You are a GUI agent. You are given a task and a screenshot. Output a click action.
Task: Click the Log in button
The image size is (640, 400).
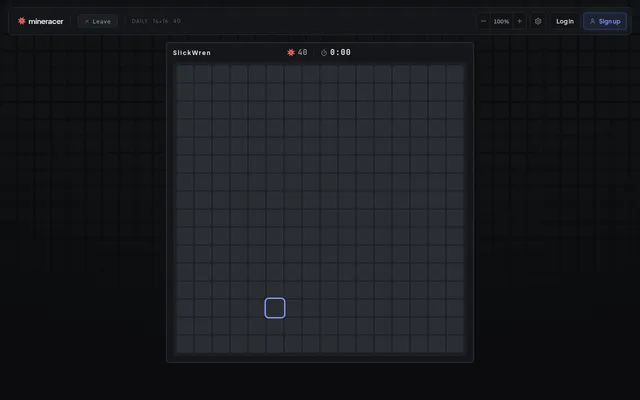click(x=565, y=21)
